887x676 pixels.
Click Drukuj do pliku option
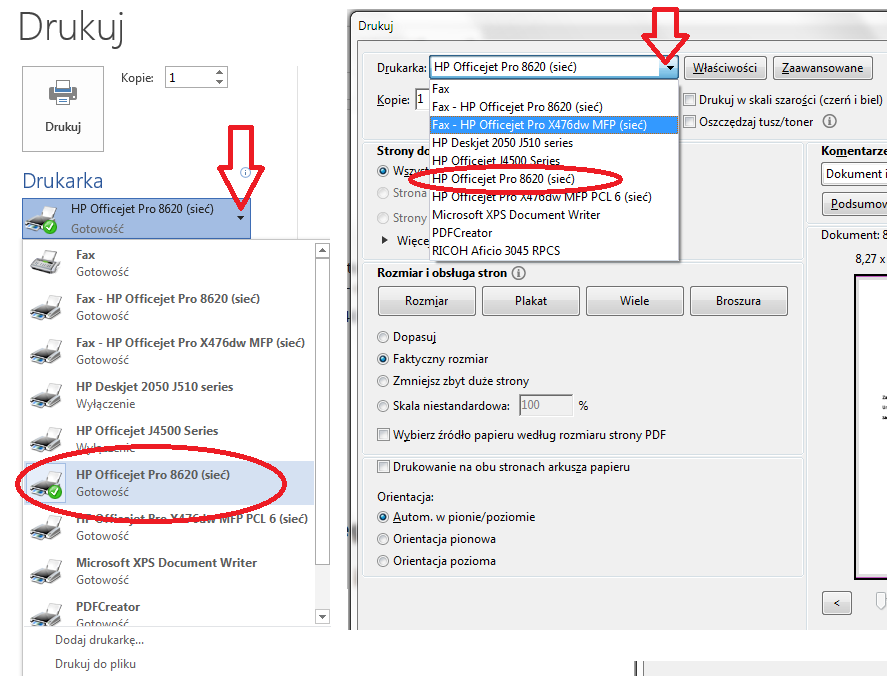(x=95, y=664)
